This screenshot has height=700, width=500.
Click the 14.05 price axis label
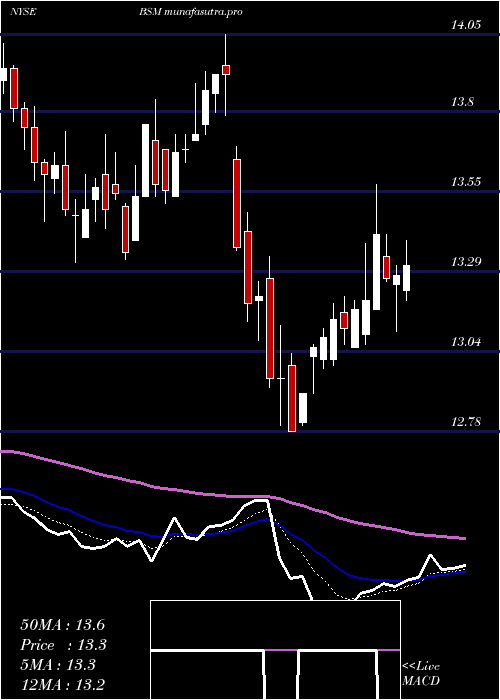coord(465,25)
